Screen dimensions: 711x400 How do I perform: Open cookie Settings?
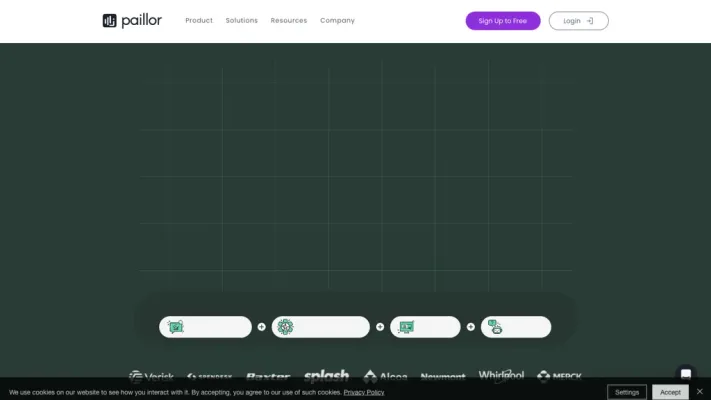[x=627, y=392]
